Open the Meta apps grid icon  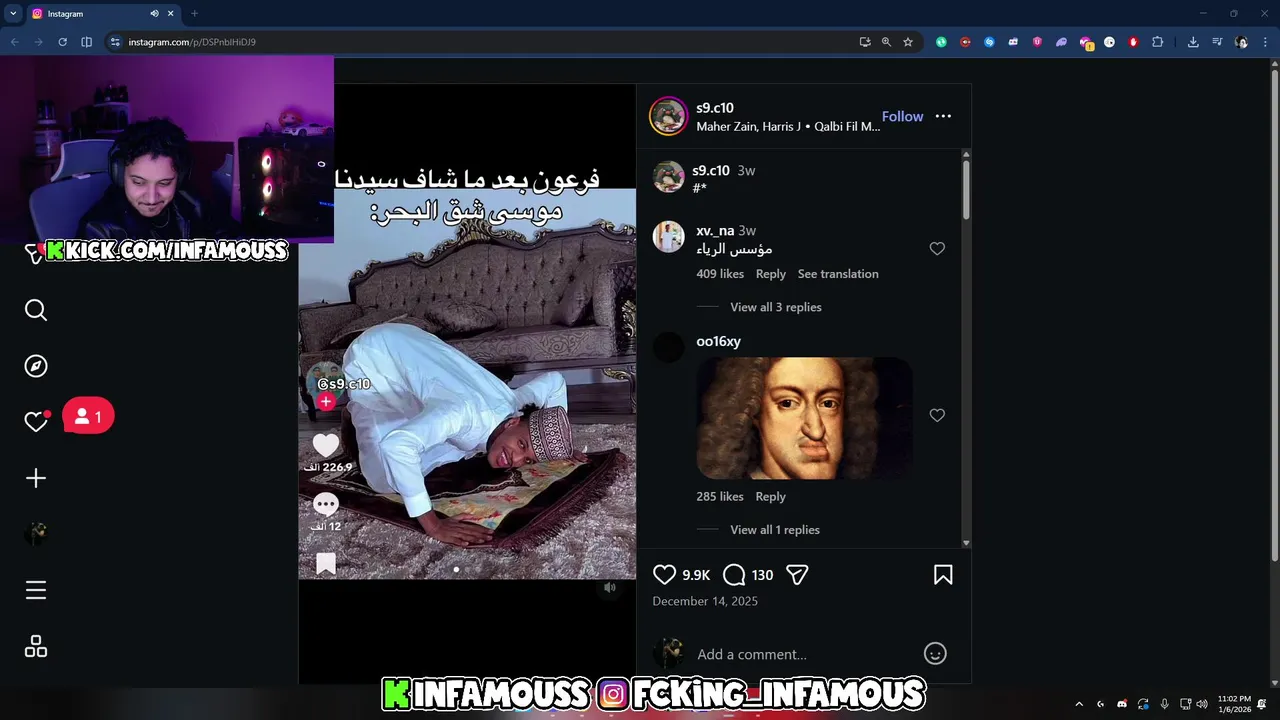click(x=36, y=647)
